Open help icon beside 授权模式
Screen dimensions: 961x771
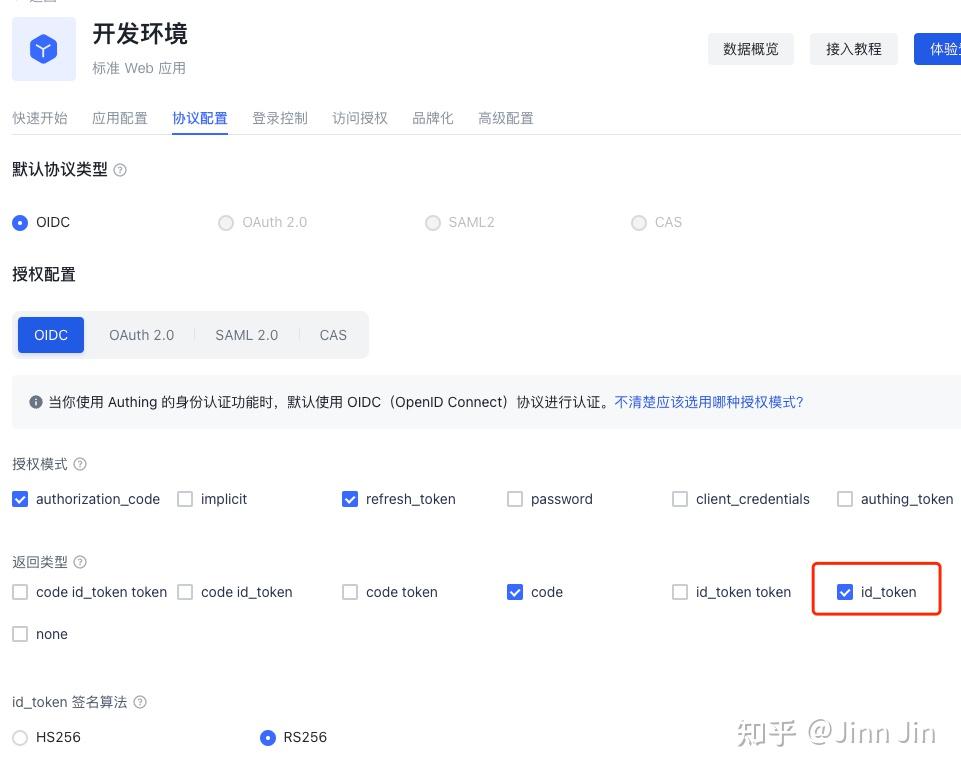80,464
